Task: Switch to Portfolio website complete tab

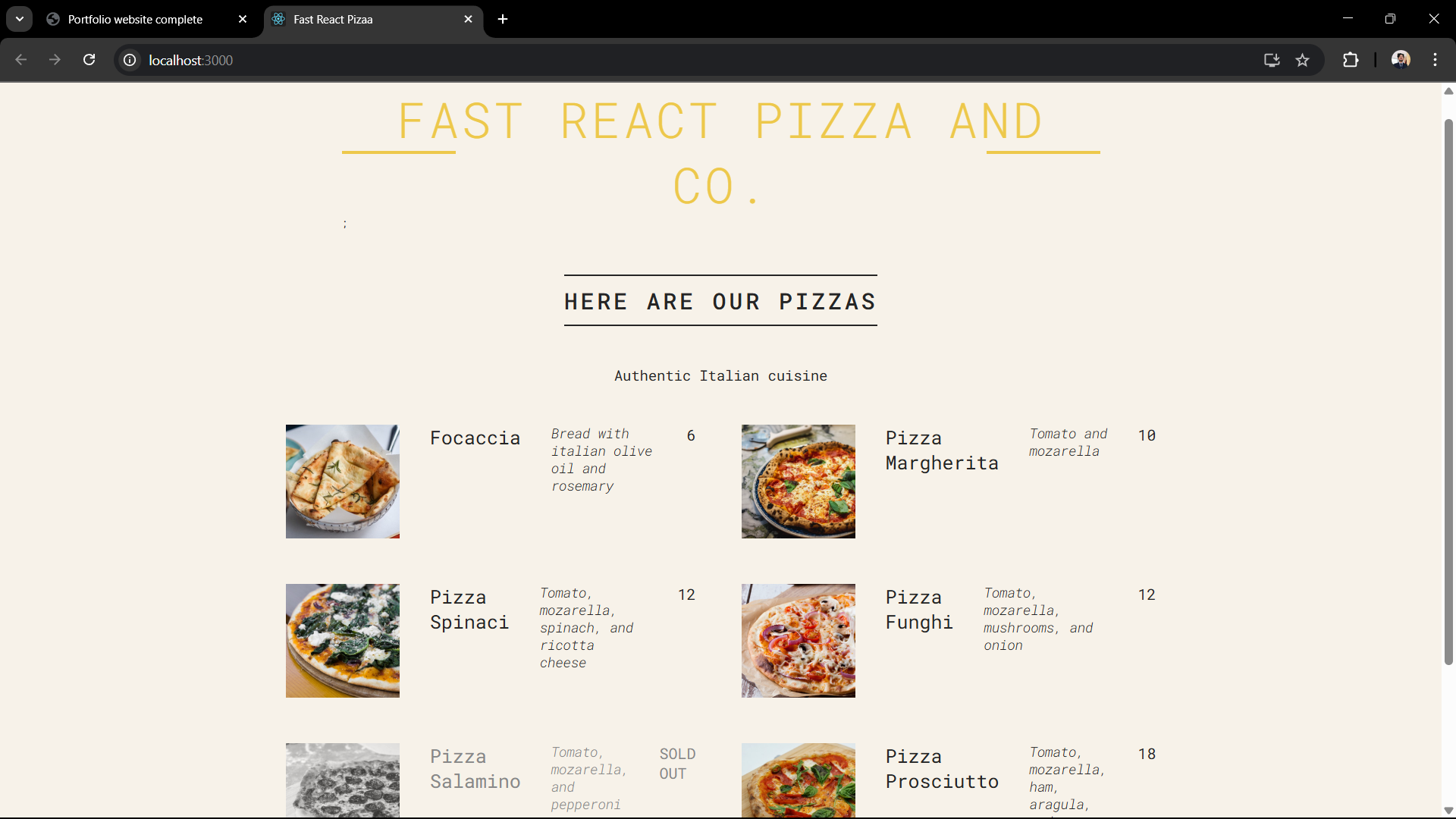Action: (136, 20)
